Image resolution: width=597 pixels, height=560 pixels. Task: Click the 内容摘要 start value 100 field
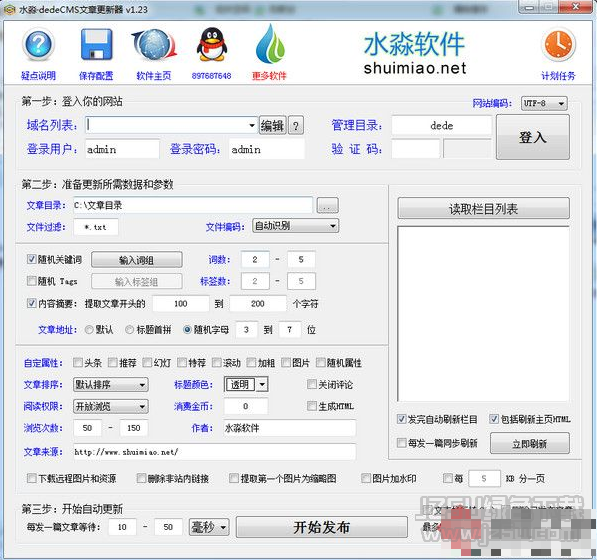[x=181, y=304]
